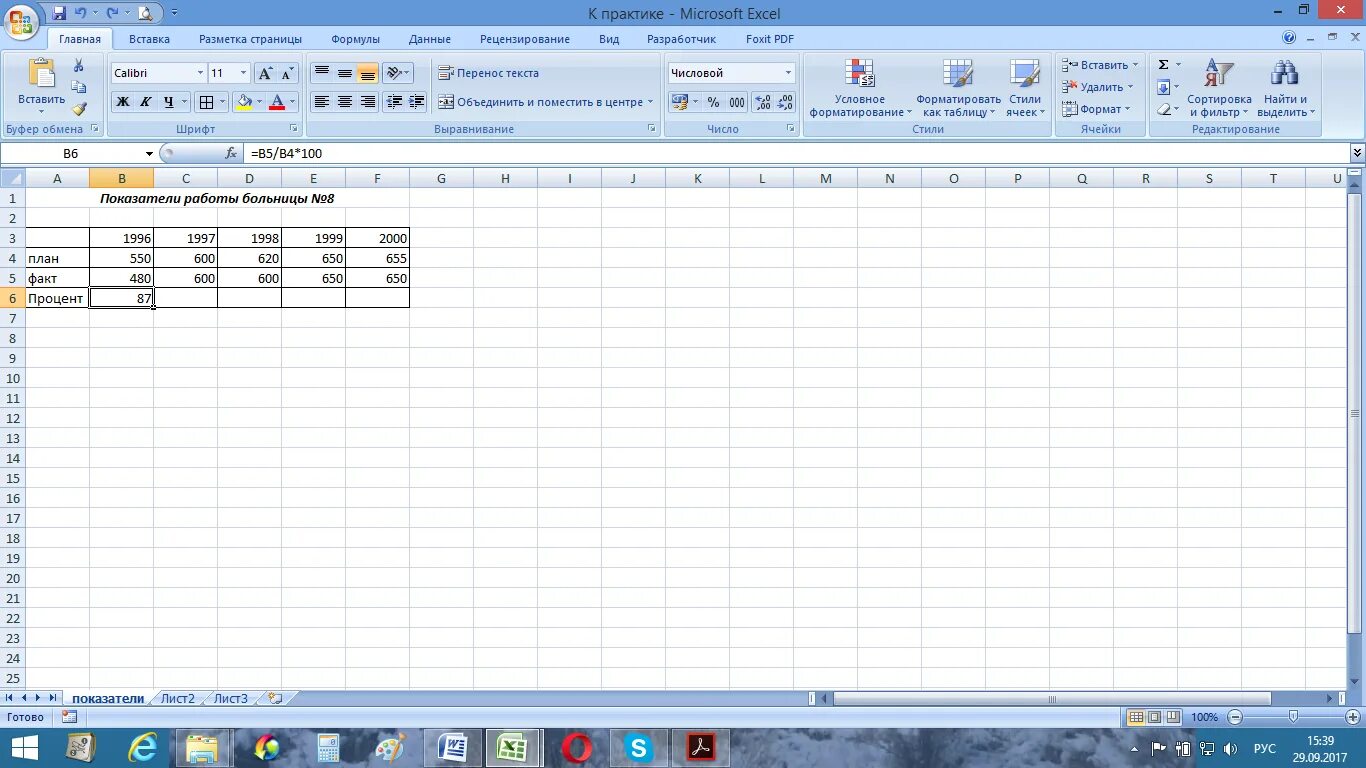Click the large Вставить paste icon
The width and height of the screenshot is (1366, 768).
[41, 74]
